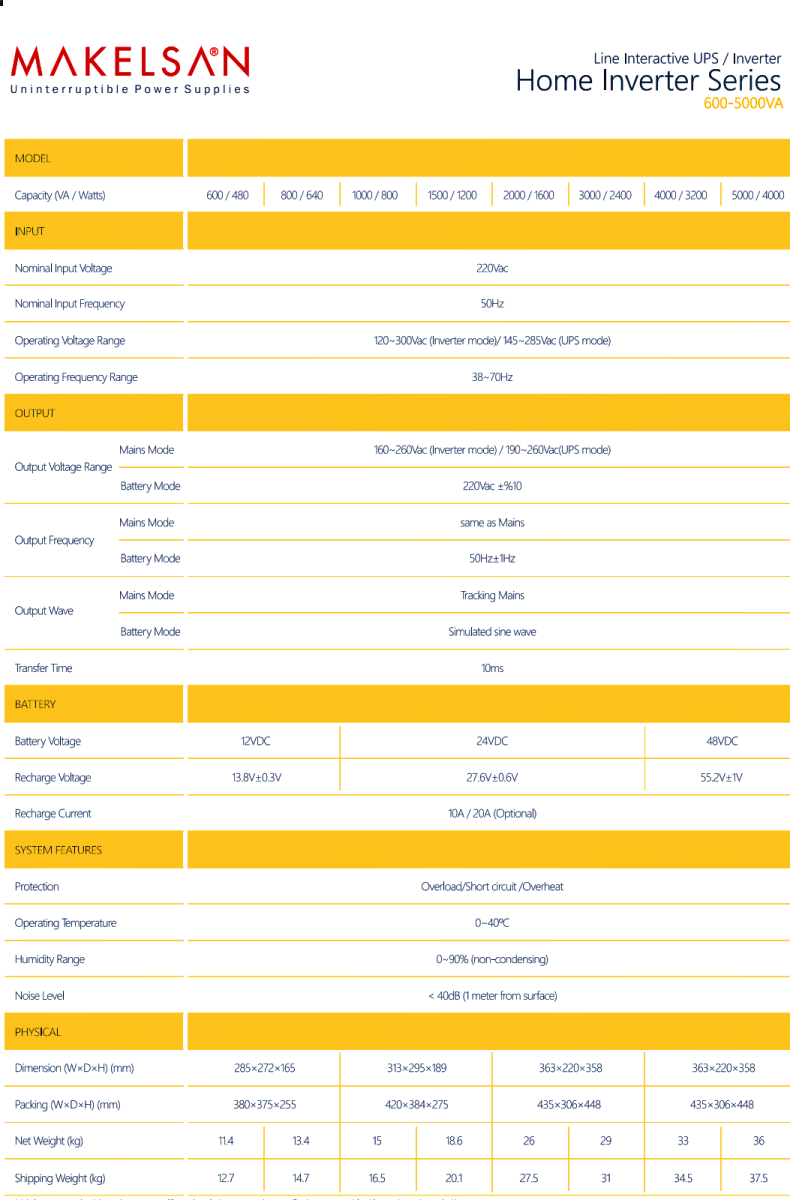This screenshot has width=790, height=1200.
Task: Select the '37.5' shipping weight cell
Action: tap(758, 1178)
